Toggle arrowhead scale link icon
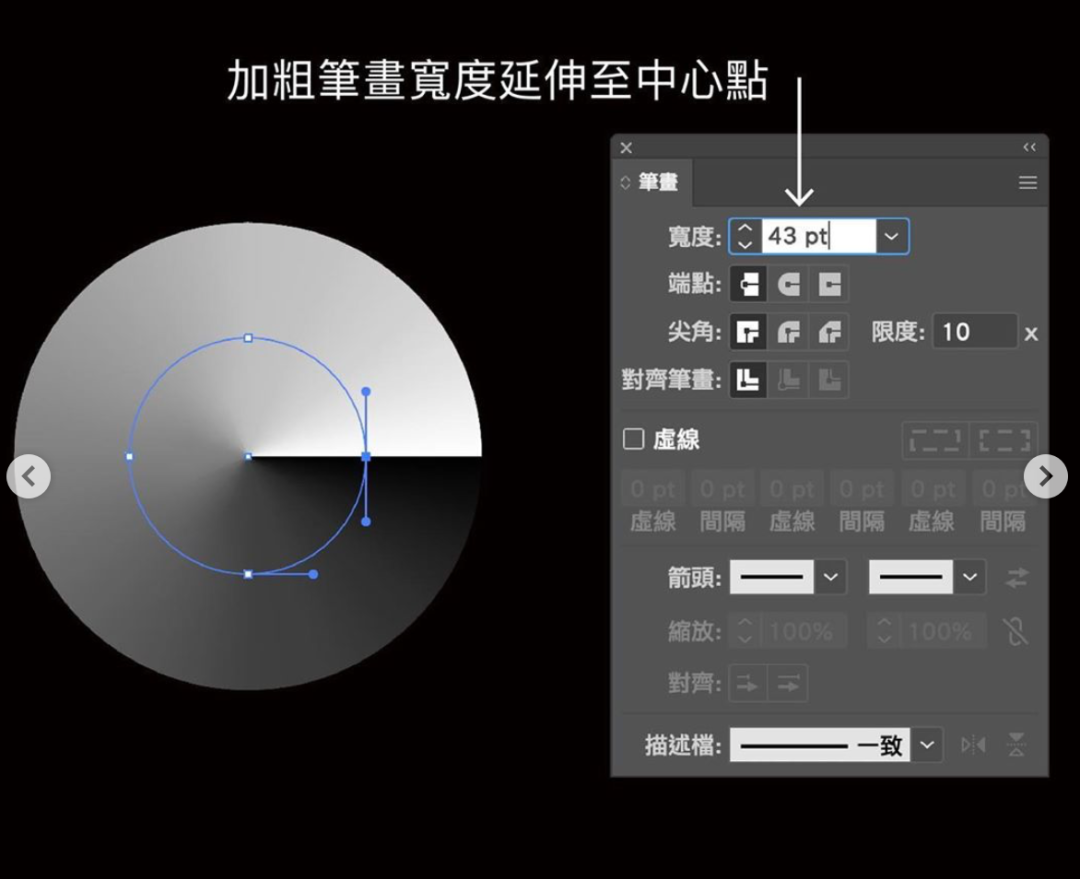The width and height of the screenshot is (1080, 879). point(1015,631)
